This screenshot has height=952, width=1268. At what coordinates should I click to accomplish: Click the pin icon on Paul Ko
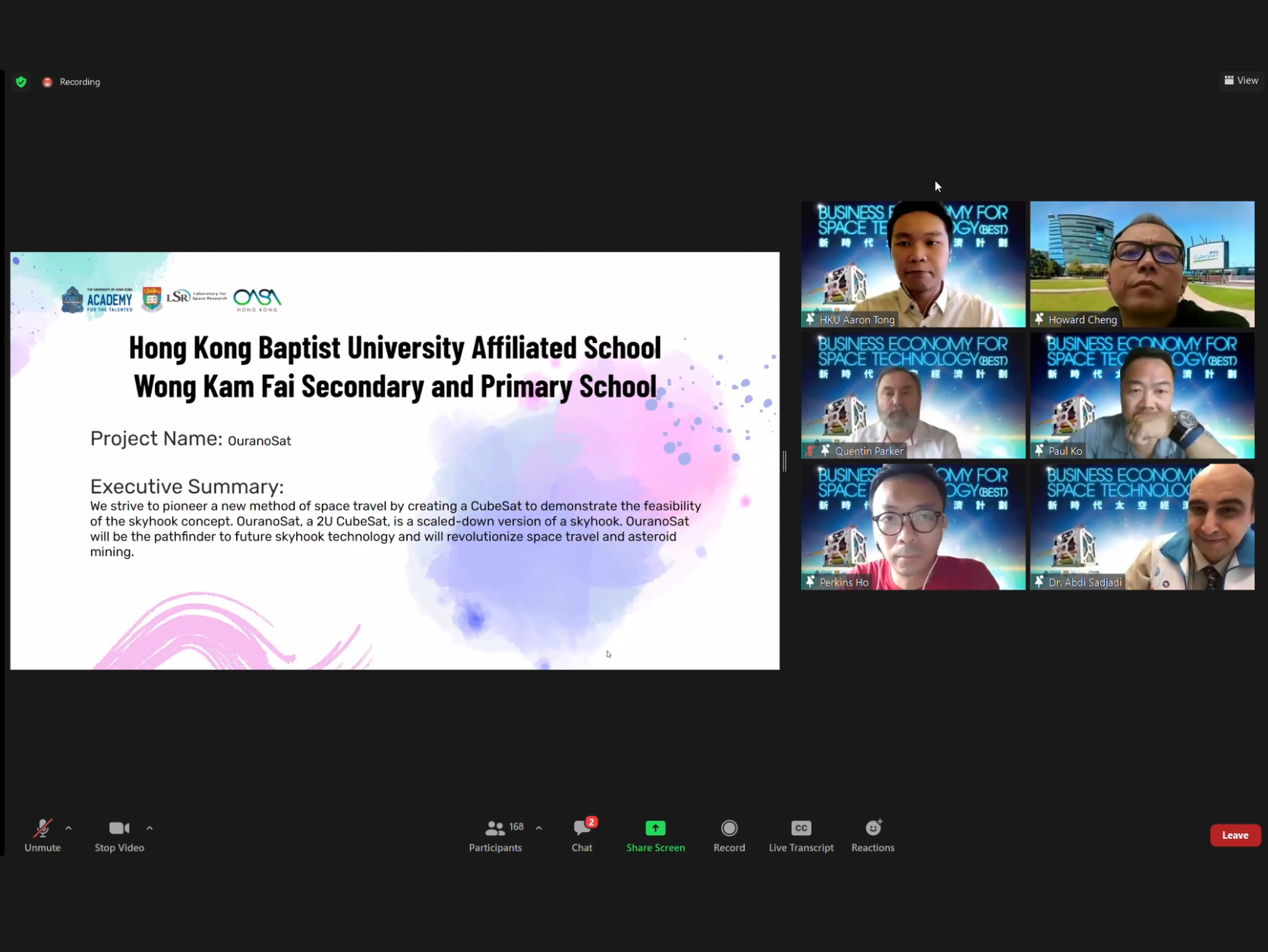point(1039,451)
